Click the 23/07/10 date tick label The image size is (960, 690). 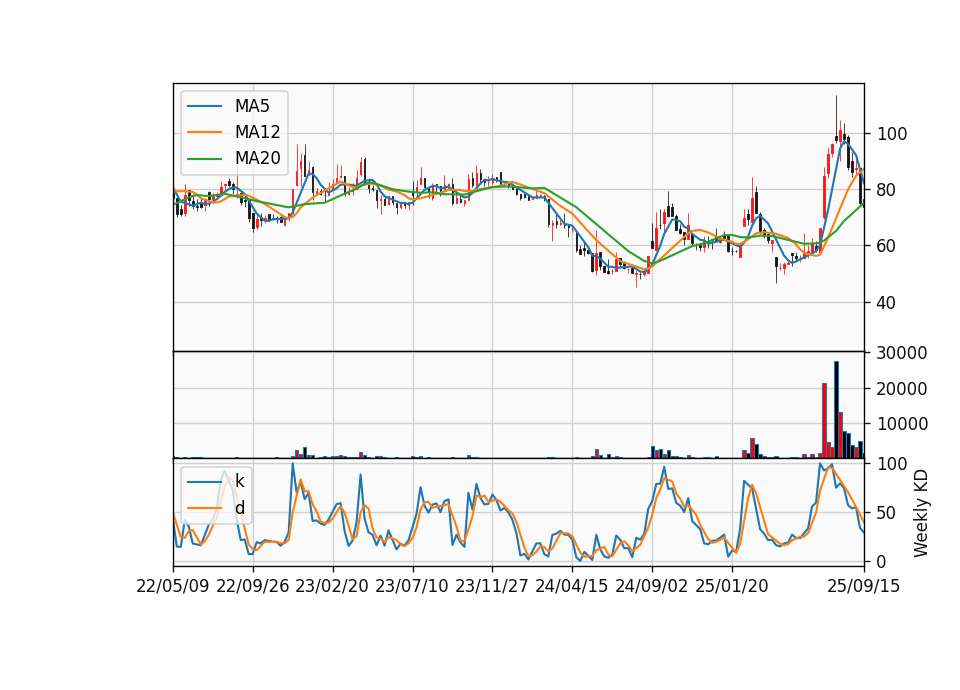pos(412,586)
